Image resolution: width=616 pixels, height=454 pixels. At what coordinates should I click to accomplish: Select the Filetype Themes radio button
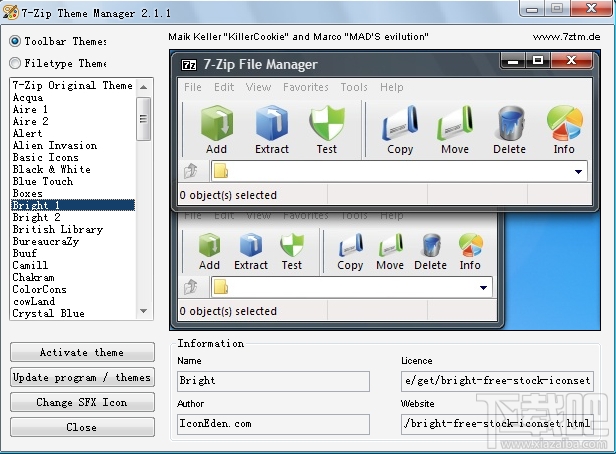pyautogui.click(x=15, y=63)
